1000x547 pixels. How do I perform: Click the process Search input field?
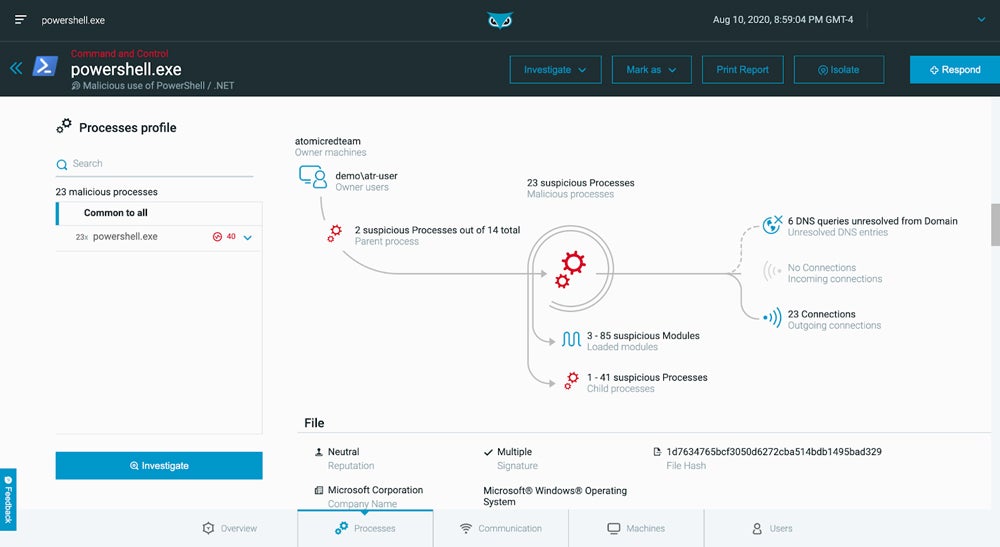pyautogui.click(x=160, y=164)
